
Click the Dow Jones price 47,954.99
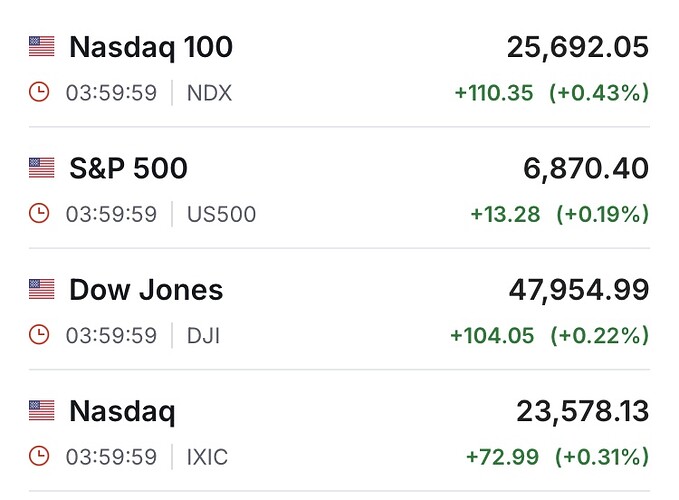579,290
